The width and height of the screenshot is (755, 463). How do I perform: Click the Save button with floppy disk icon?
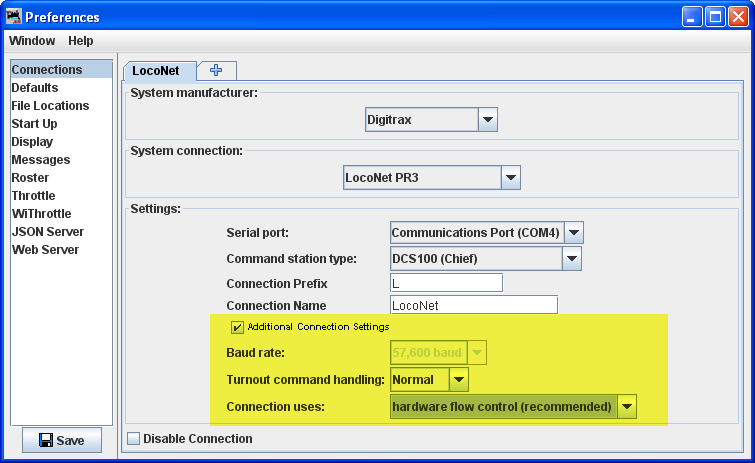pos(61,441)
